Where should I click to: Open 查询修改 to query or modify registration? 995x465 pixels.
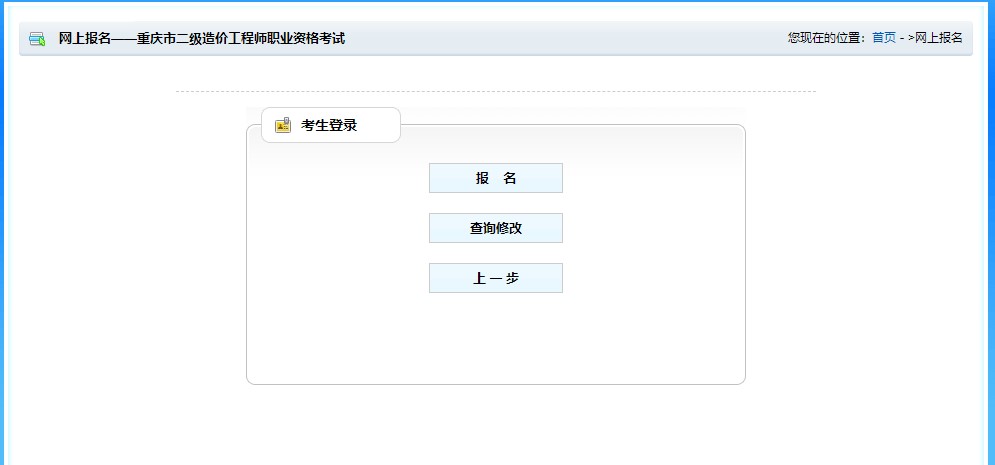click(x=495, y=228)
